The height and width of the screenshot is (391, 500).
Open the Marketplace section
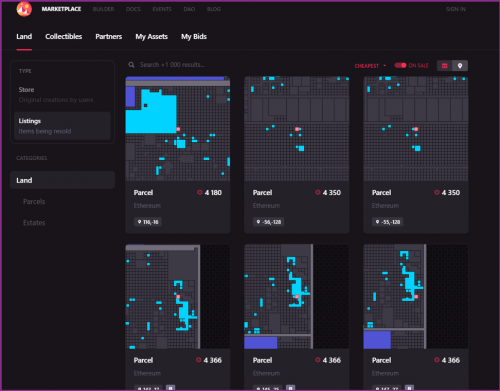[61, 9]
